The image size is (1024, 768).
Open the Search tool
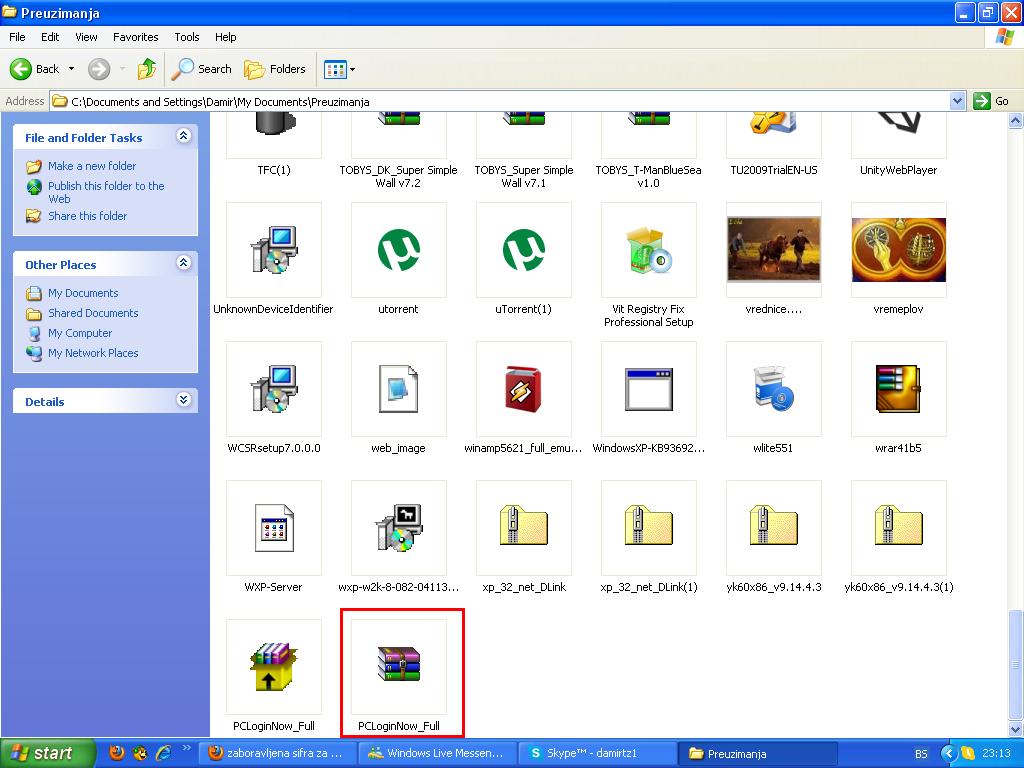[x=201, y=69]
